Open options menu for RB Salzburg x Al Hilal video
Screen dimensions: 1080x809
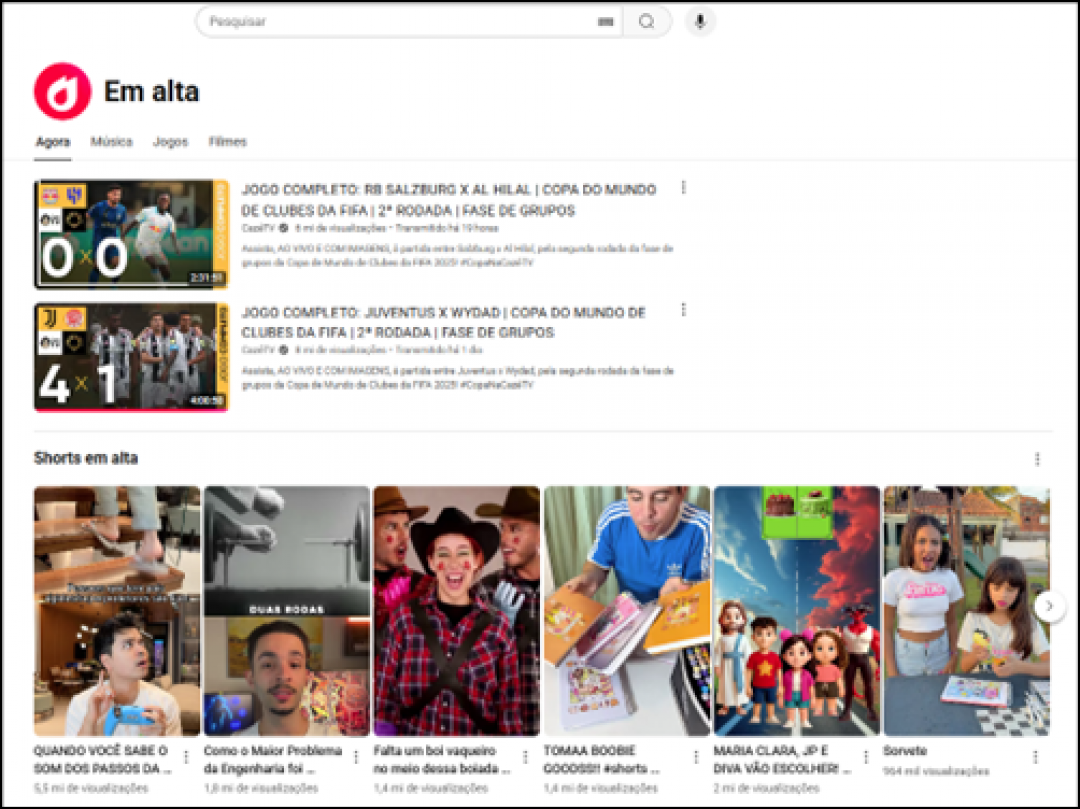(683, 188)
